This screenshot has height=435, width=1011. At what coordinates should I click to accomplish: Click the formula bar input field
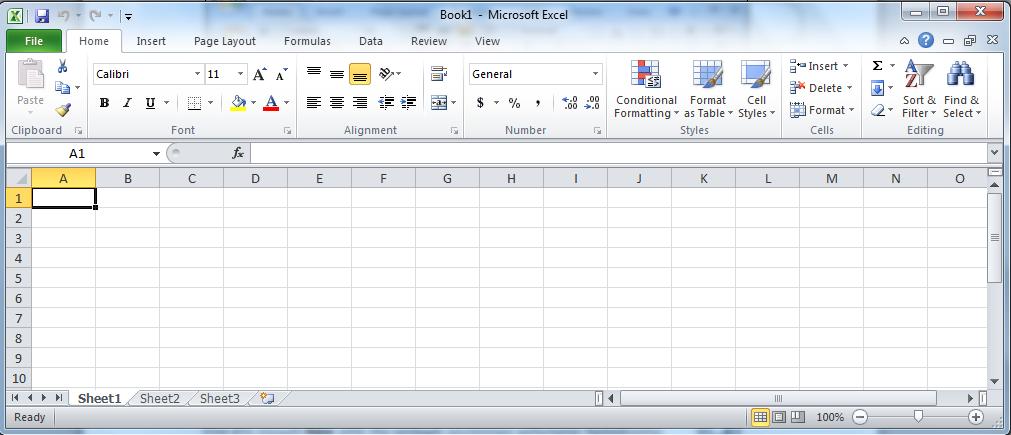(618, 153)
